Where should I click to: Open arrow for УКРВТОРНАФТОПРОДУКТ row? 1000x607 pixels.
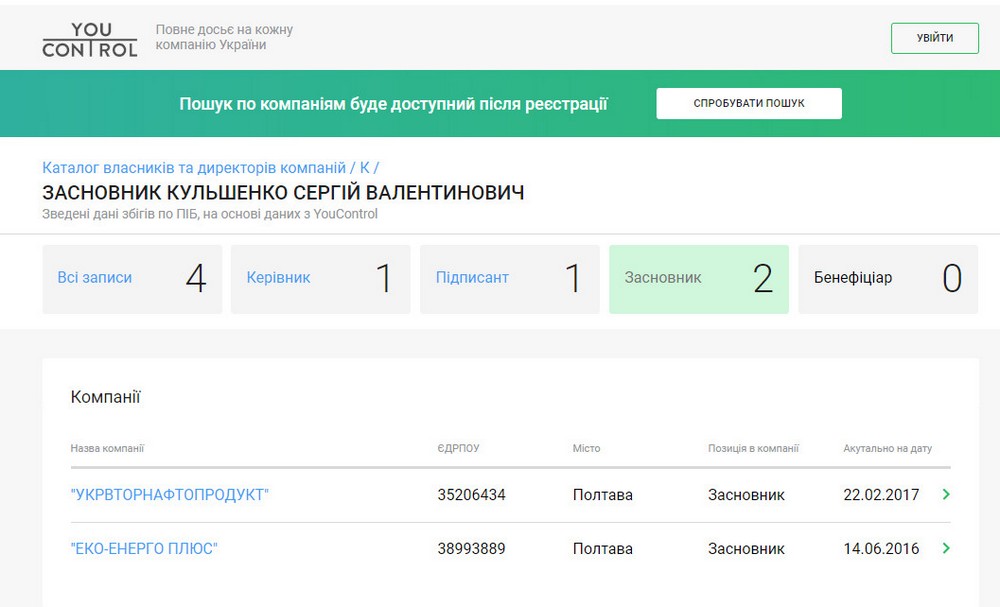[946, 494]
